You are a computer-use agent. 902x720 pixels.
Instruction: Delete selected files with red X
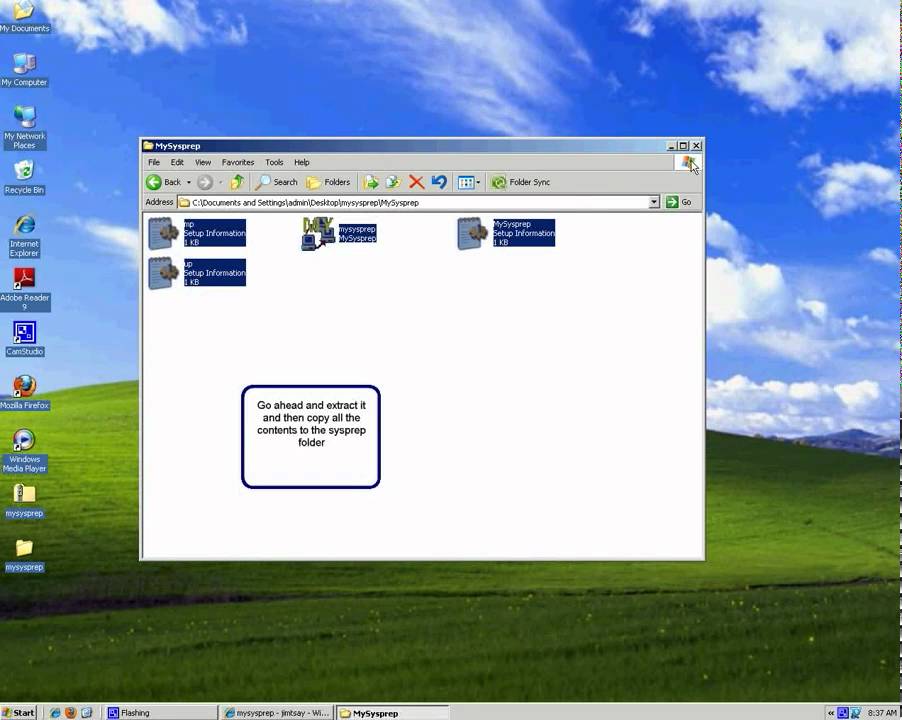(x=416, y=182)
